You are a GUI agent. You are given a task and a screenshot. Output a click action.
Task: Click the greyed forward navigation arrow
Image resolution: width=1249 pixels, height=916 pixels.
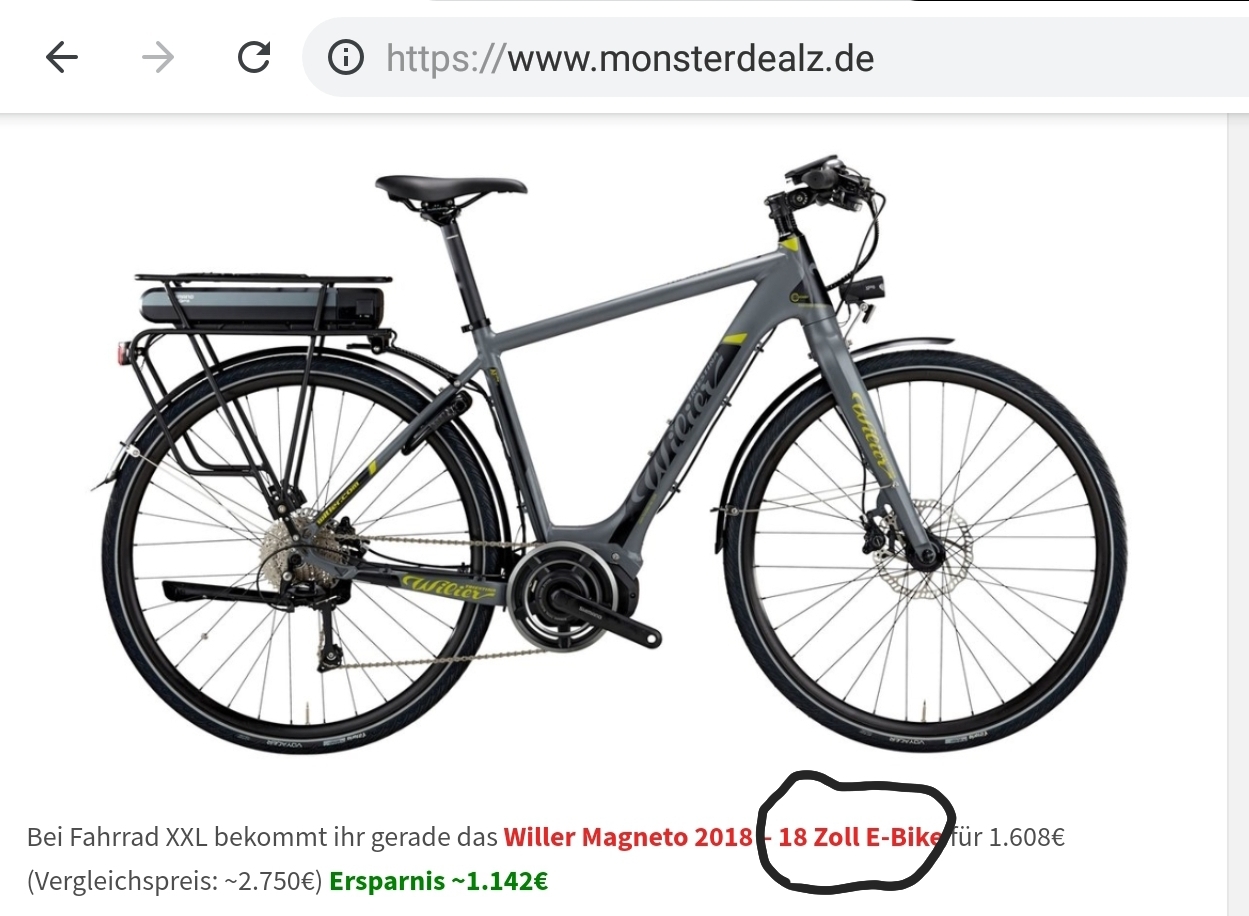[158, 58]
